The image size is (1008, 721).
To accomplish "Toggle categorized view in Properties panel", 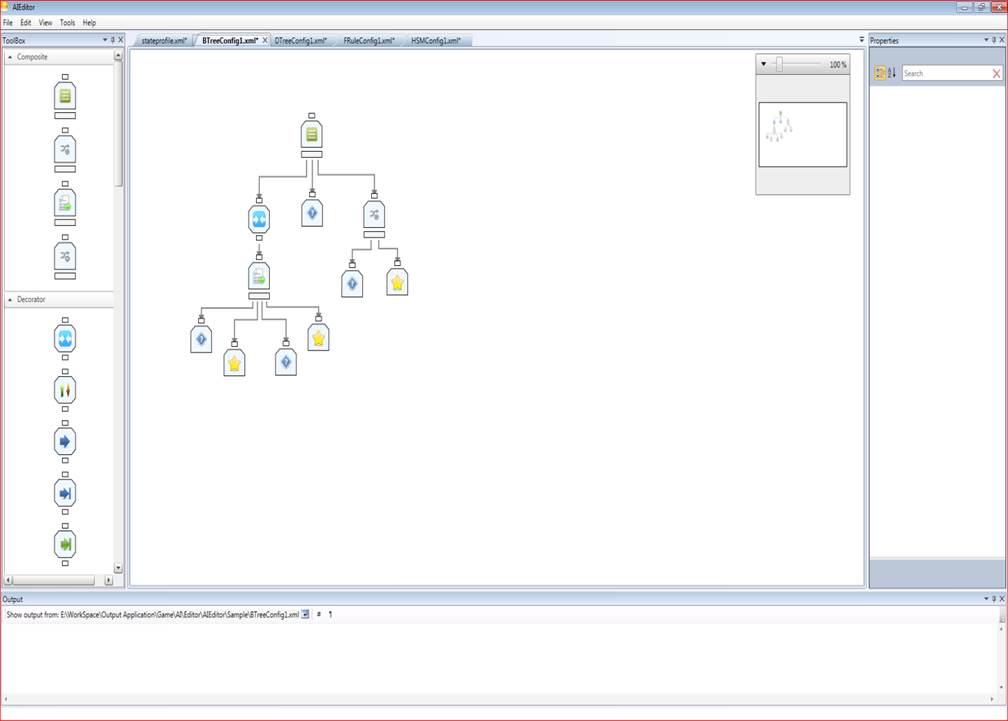I will [880, 73].
